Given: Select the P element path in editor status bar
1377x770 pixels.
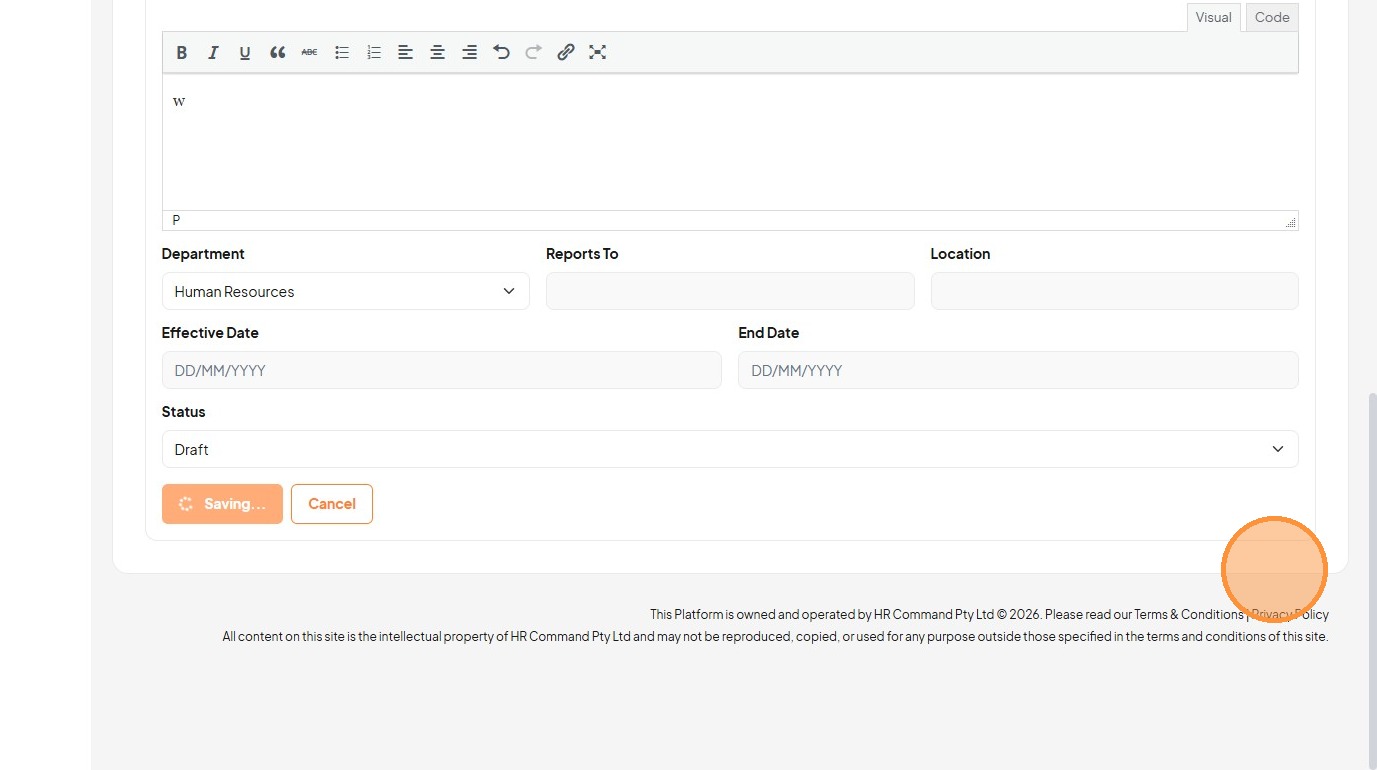Looking at the screenshot, I should [x=176, y=220].
